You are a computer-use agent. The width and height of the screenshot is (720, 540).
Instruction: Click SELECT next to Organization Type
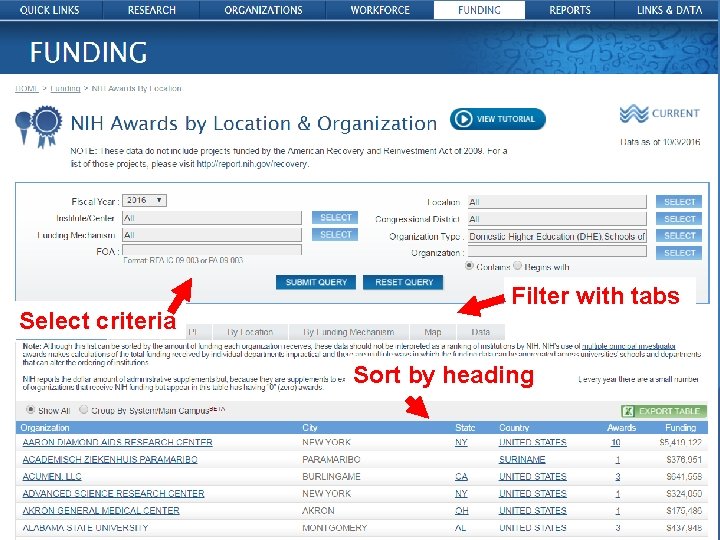coord(679,236)
